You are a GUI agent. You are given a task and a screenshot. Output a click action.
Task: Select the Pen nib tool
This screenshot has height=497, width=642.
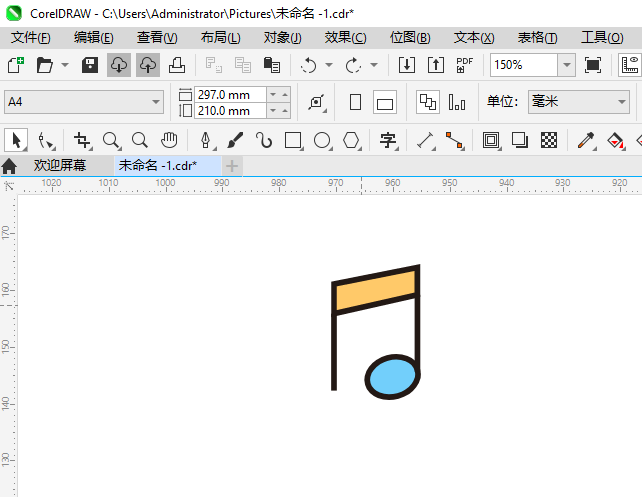(x=206, y=140)
